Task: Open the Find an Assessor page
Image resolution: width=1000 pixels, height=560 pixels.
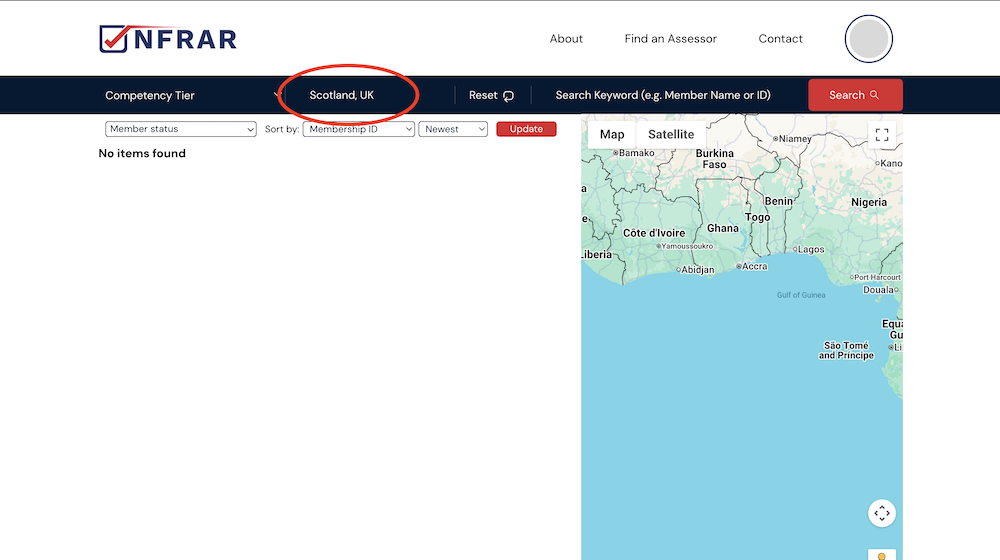Action: click(670, 39)
